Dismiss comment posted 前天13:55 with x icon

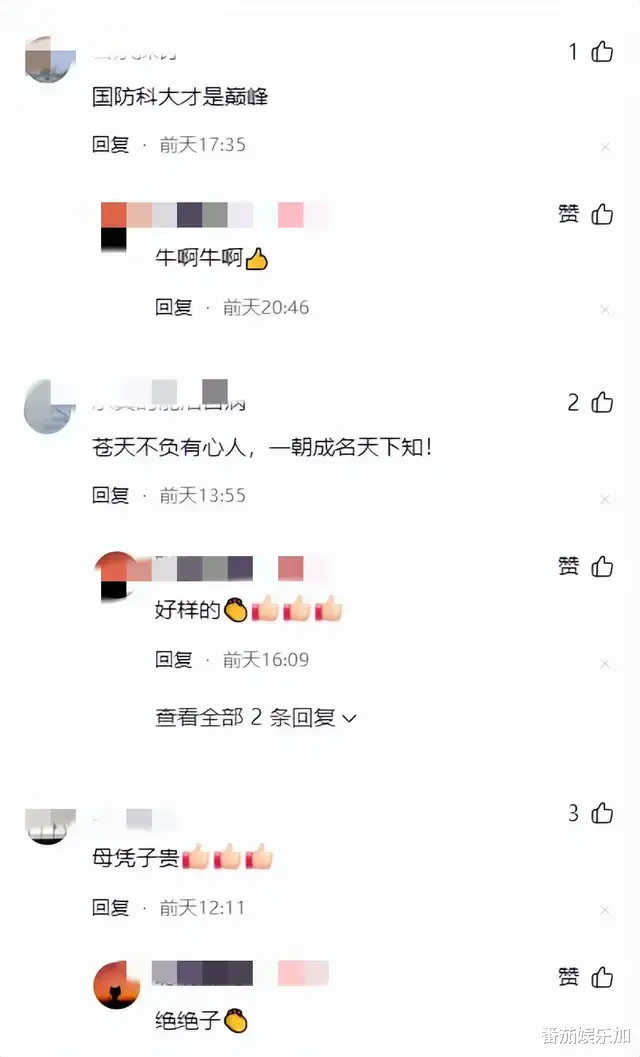tap(605, 499)
